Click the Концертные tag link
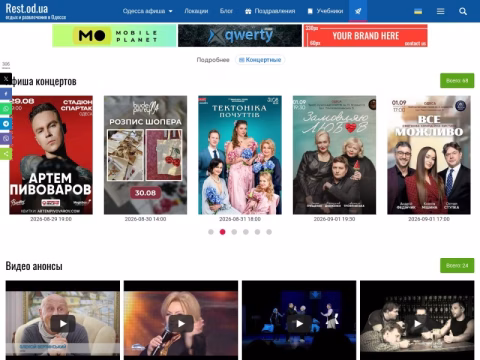The height and width of the screenshot is (360, 480). 260,60
